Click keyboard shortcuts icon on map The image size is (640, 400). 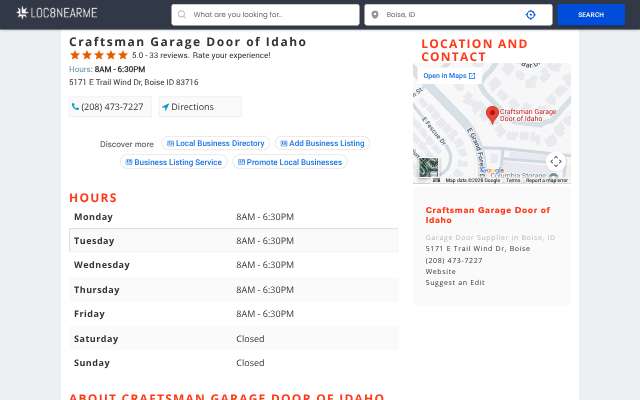[436, 180]
